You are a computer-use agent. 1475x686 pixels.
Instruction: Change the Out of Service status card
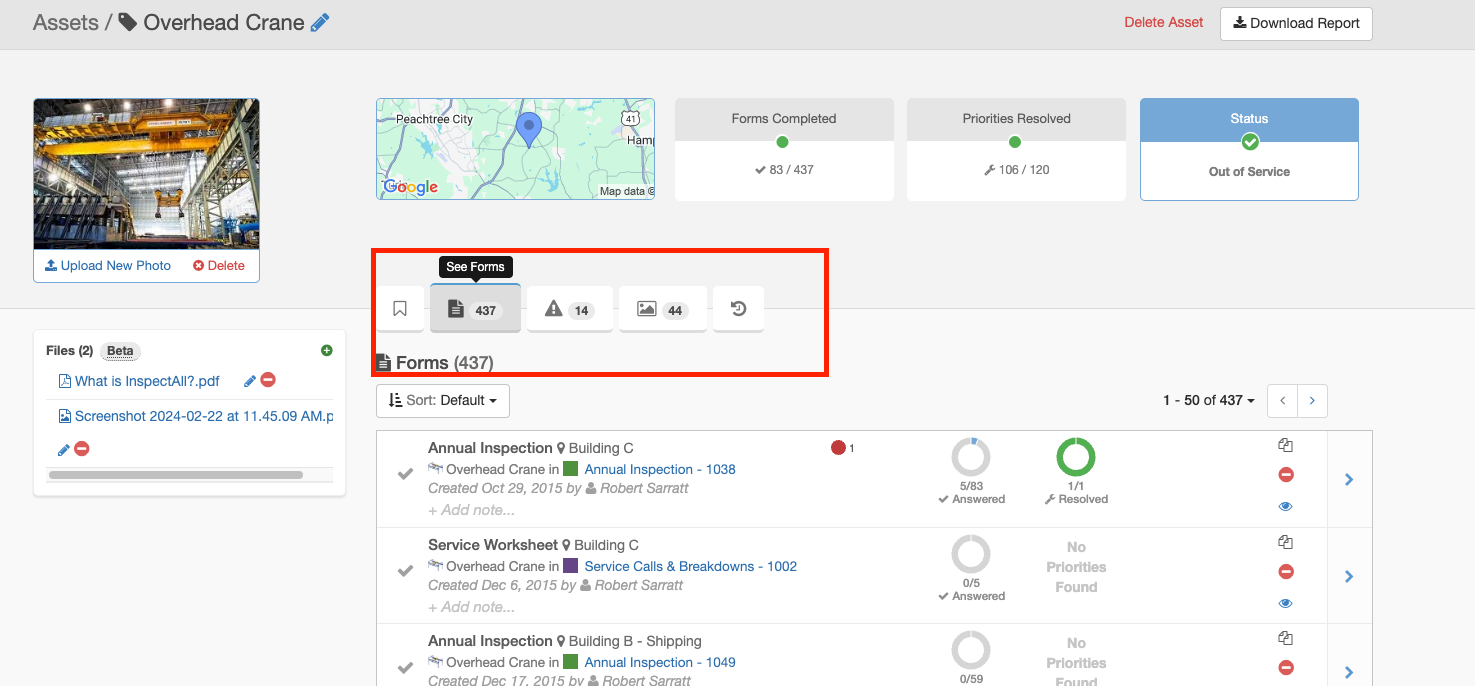pos(1249,149)
